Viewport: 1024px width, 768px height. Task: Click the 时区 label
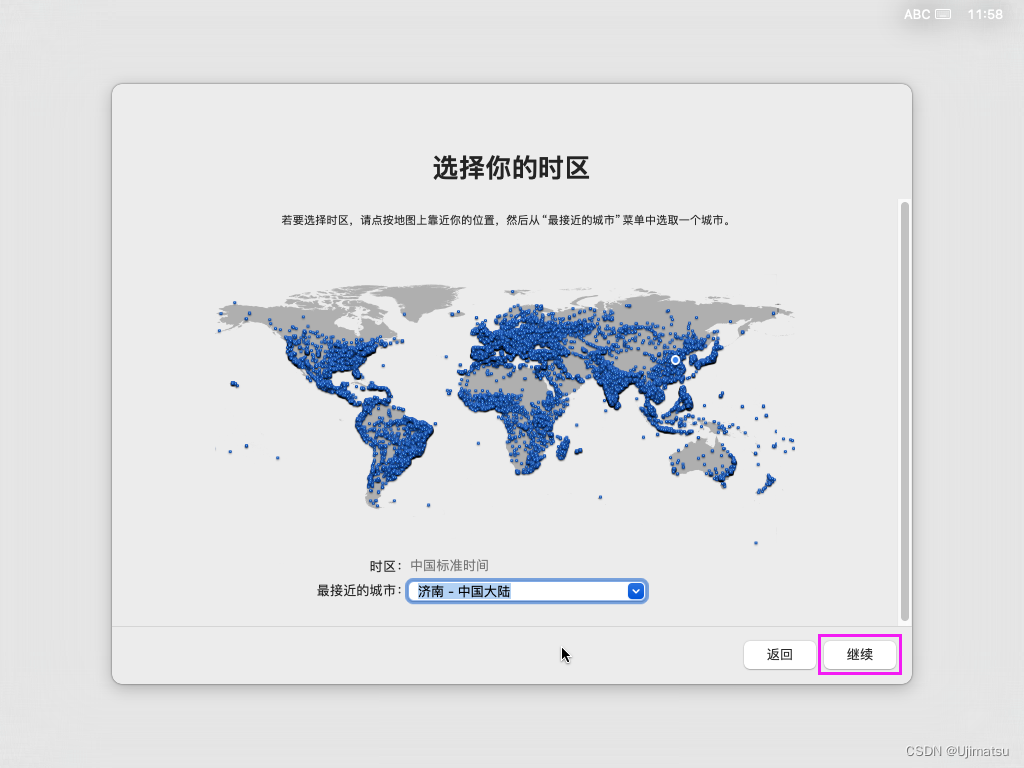pyautogui.click(x=385, y=566)
